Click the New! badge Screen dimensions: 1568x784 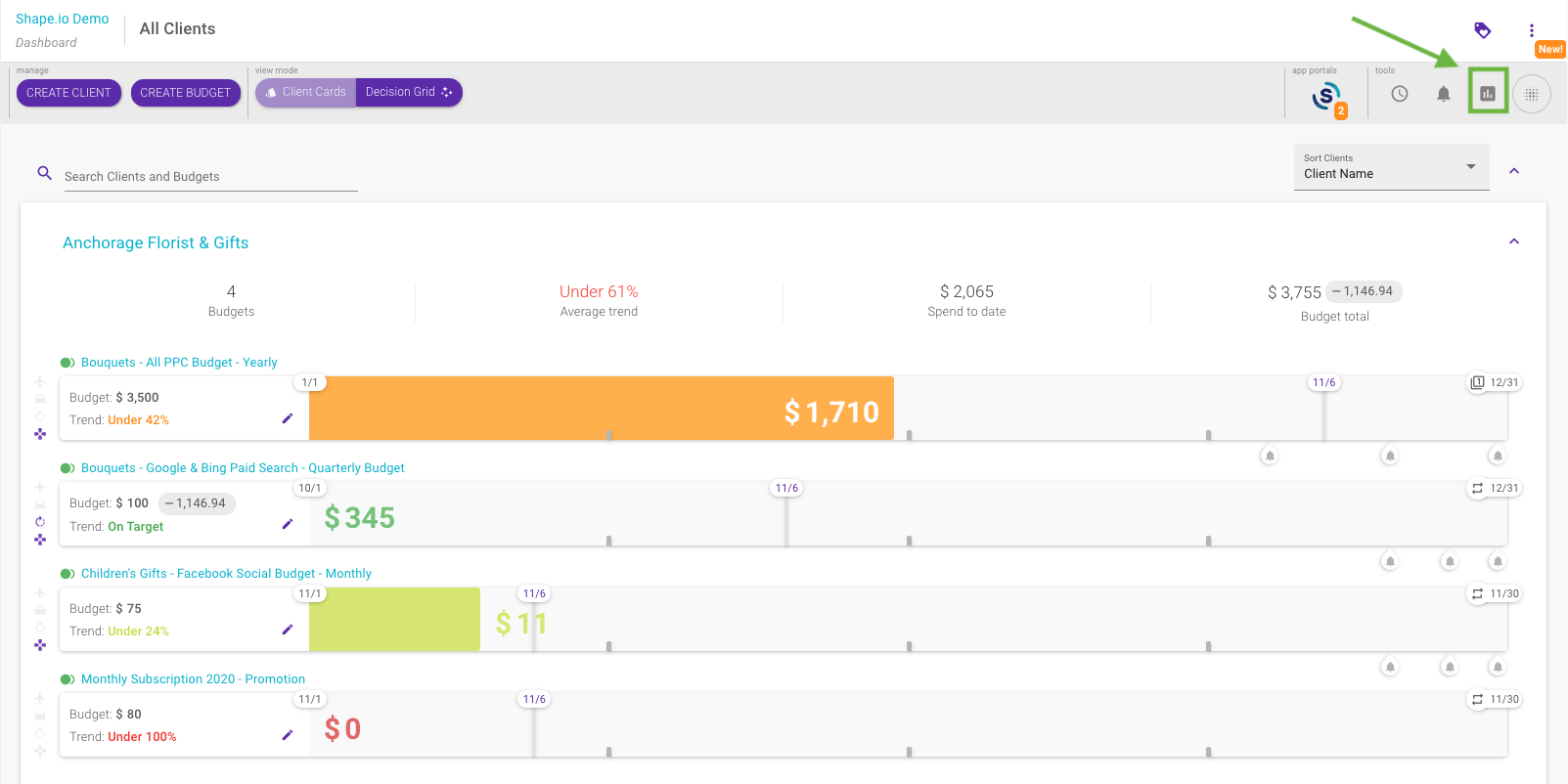[1550, 49]
